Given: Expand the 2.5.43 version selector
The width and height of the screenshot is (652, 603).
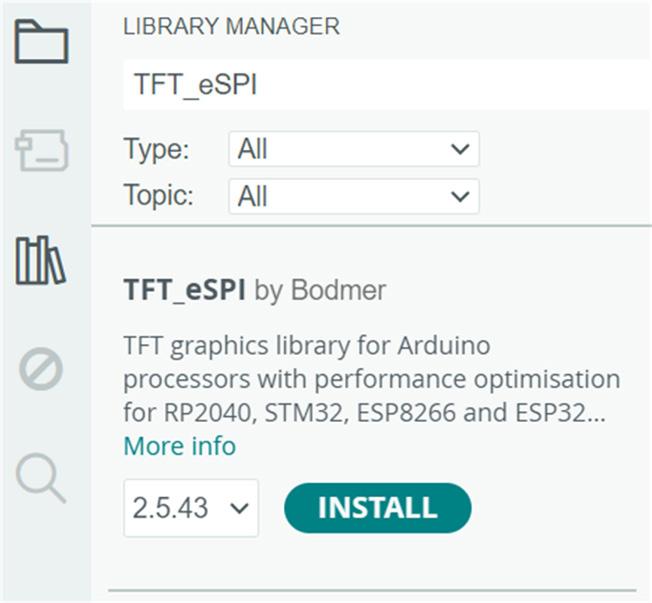Looking at the screenshot, I should tap(190, 508).
